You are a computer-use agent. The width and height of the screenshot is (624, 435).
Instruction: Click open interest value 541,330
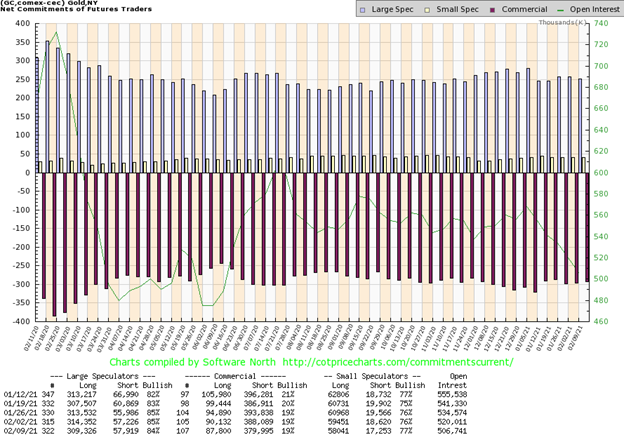(452, 404)
